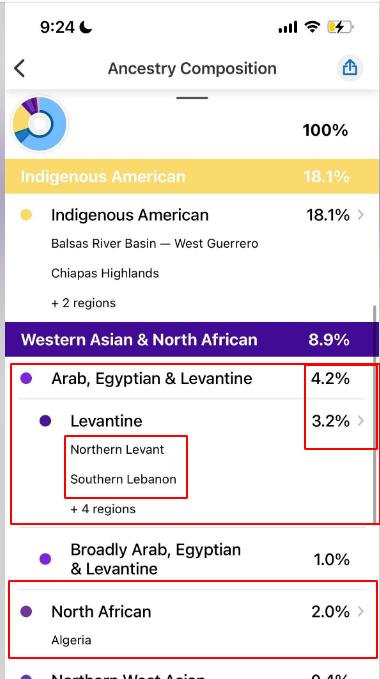Expand the Indigenous American 18.1% chevron
This screenshot has width=380, height=679.
tap(361, 215)
